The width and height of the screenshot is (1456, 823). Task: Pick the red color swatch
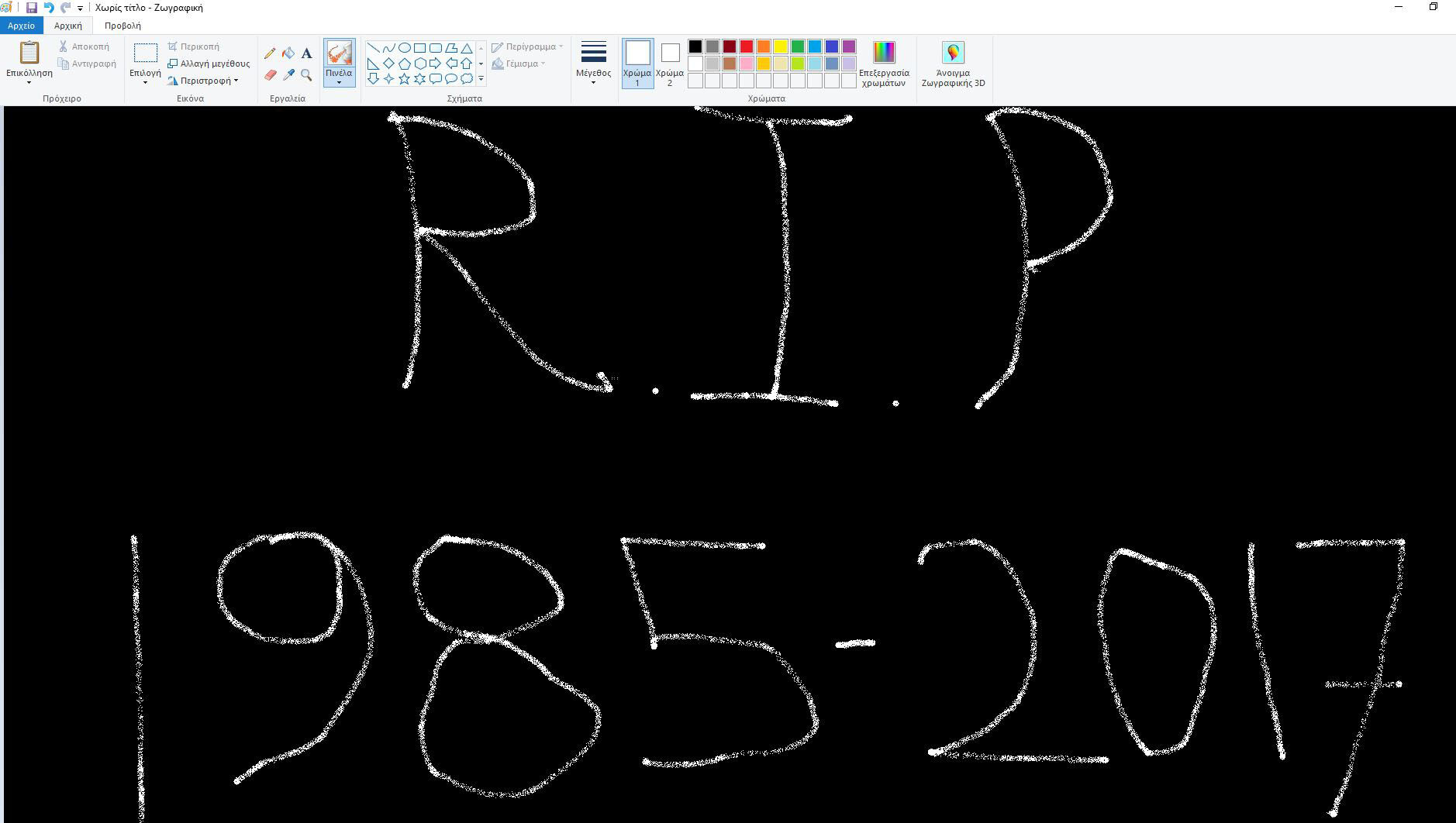pyautogui.click(x=747, y=46)
